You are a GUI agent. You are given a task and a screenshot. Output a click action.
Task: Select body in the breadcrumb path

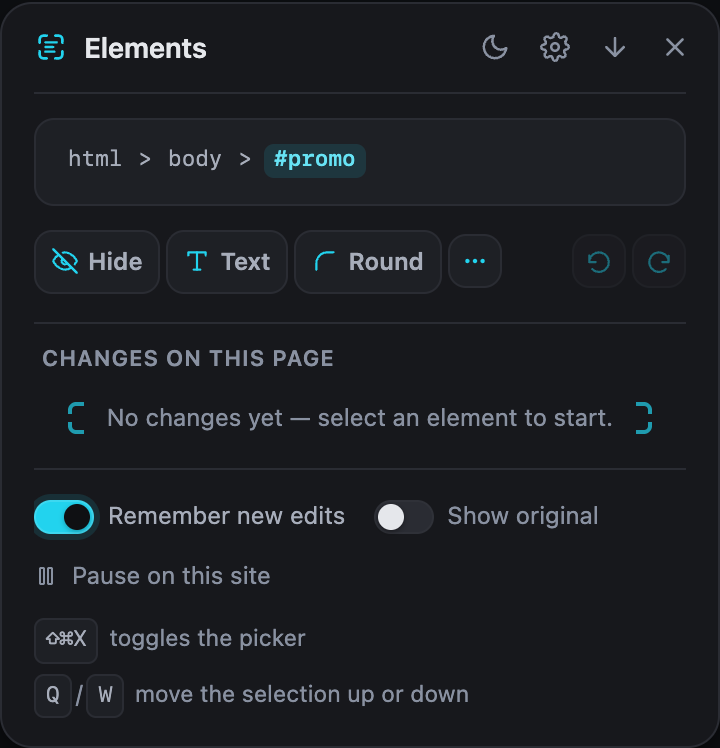(195, 159)
